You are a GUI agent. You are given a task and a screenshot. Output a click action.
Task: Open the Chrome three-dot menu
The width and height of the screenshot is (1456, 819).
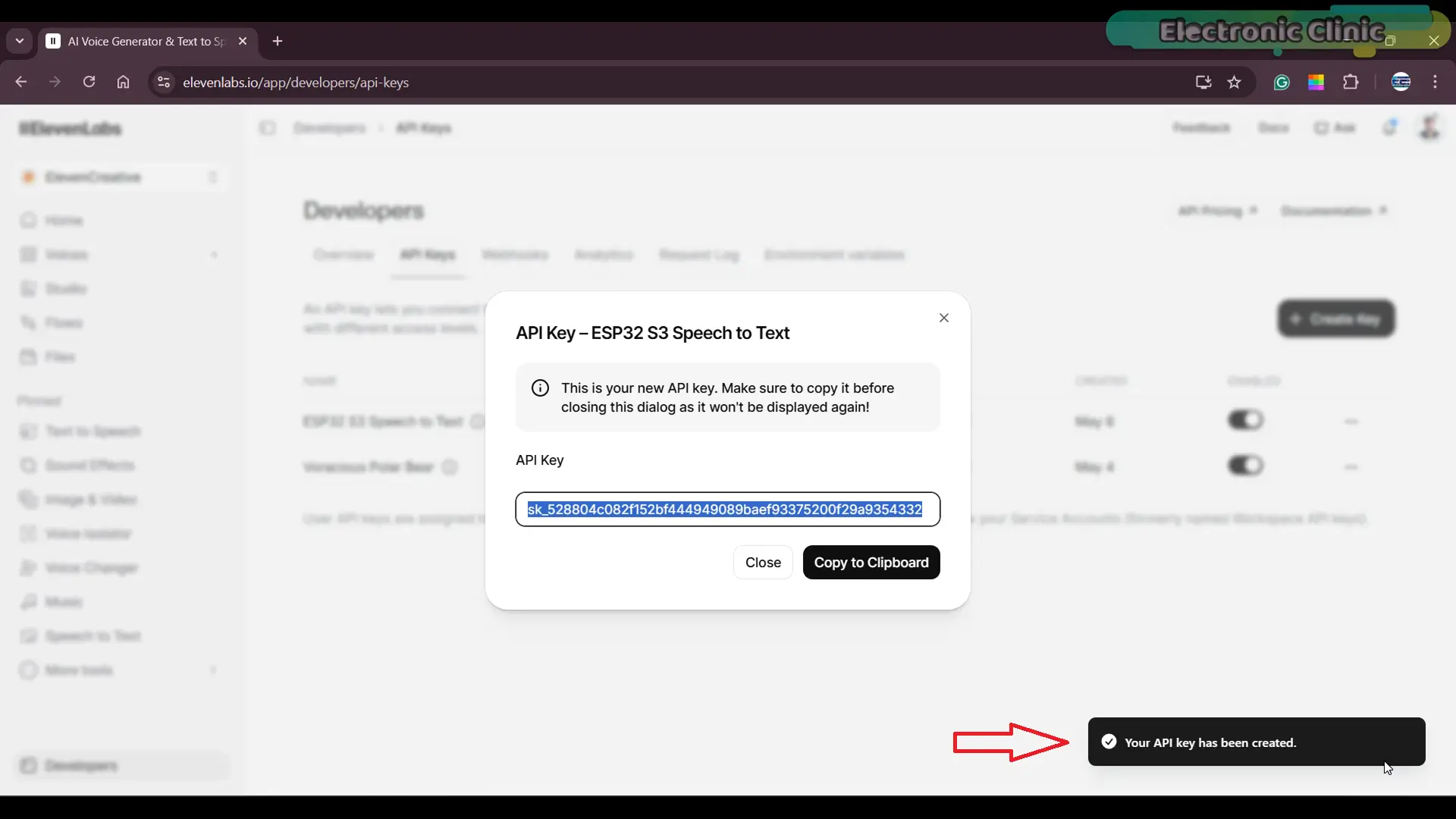point(1436,82)
